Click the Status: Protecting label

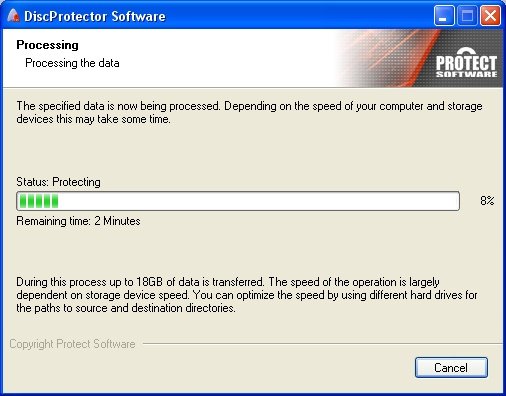pyautogui.click(x=58, y=182)
